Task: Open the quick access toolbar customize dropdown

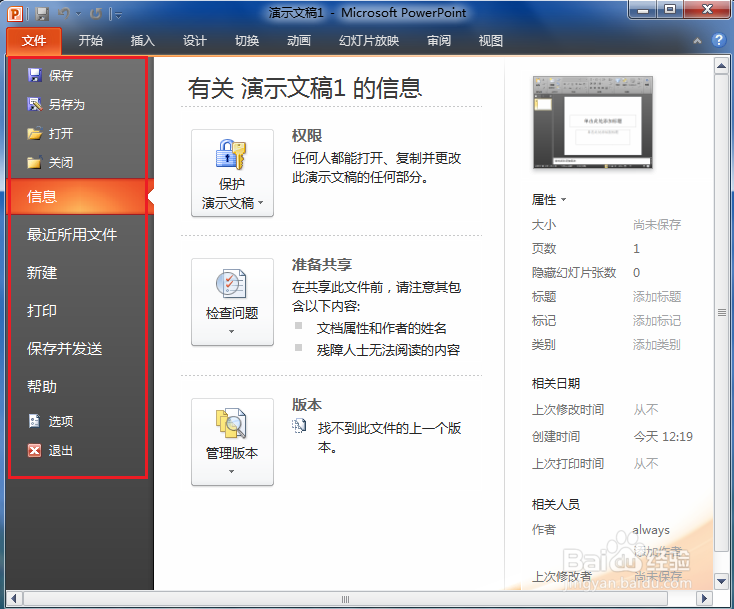Action: click(117, 15)
